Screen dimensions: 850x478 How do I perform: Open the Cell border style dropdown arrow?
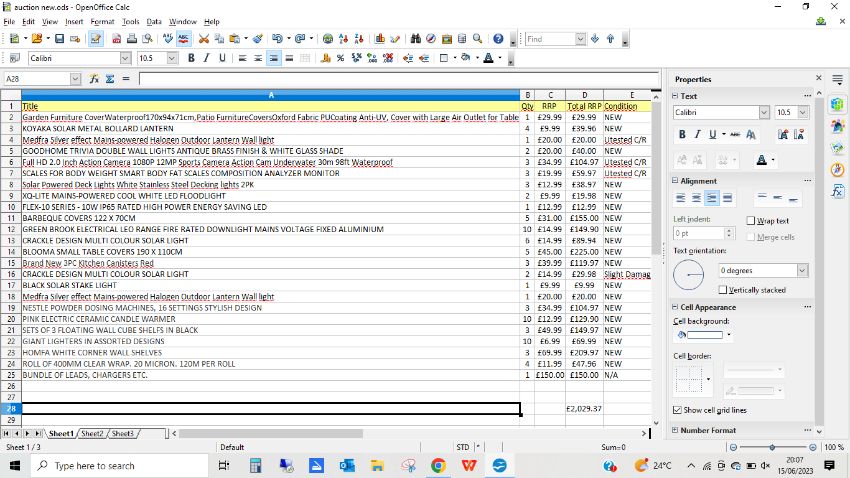point(709,379)
